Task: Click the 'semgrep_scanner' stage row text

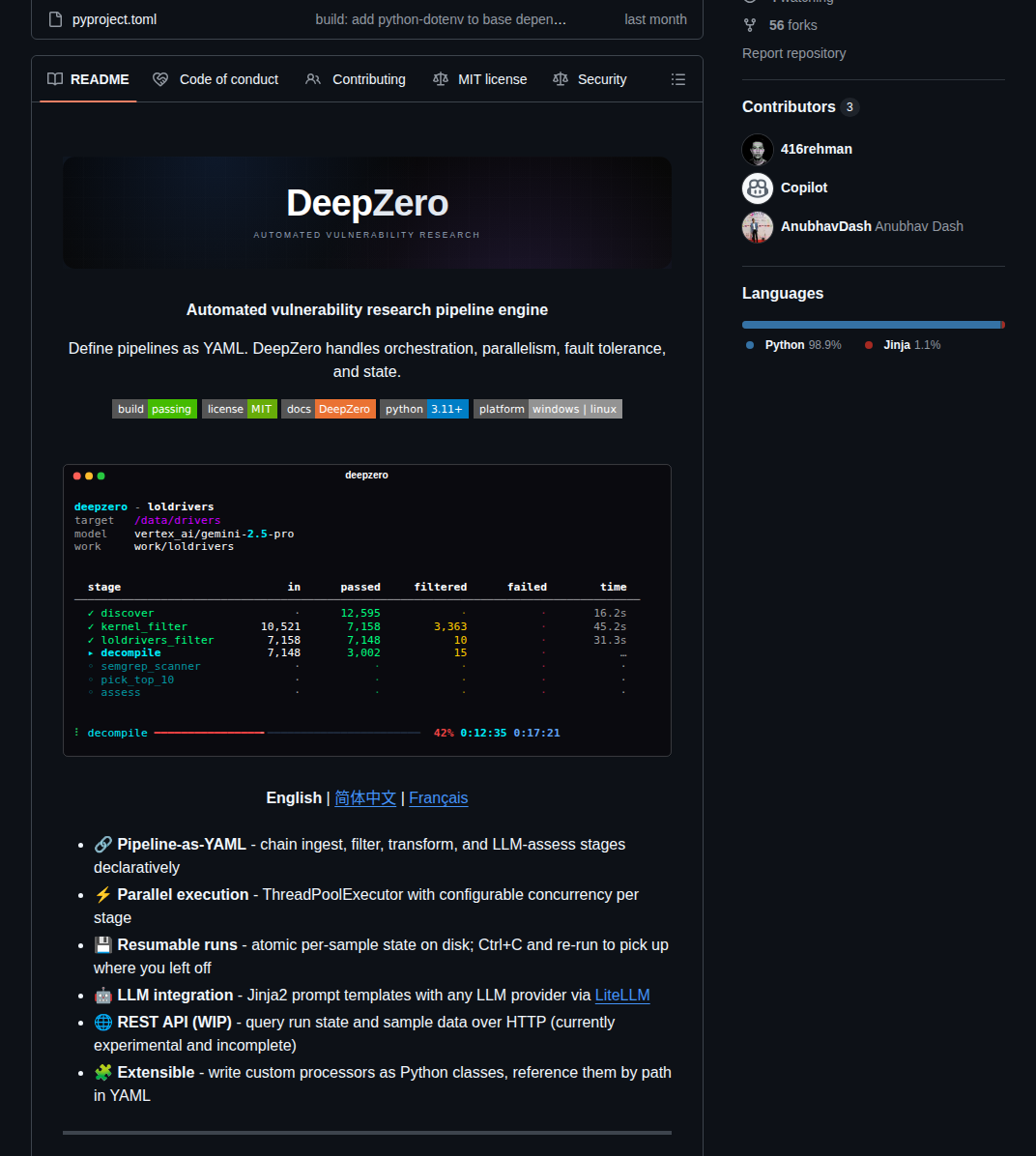Action: pos(151,667)
